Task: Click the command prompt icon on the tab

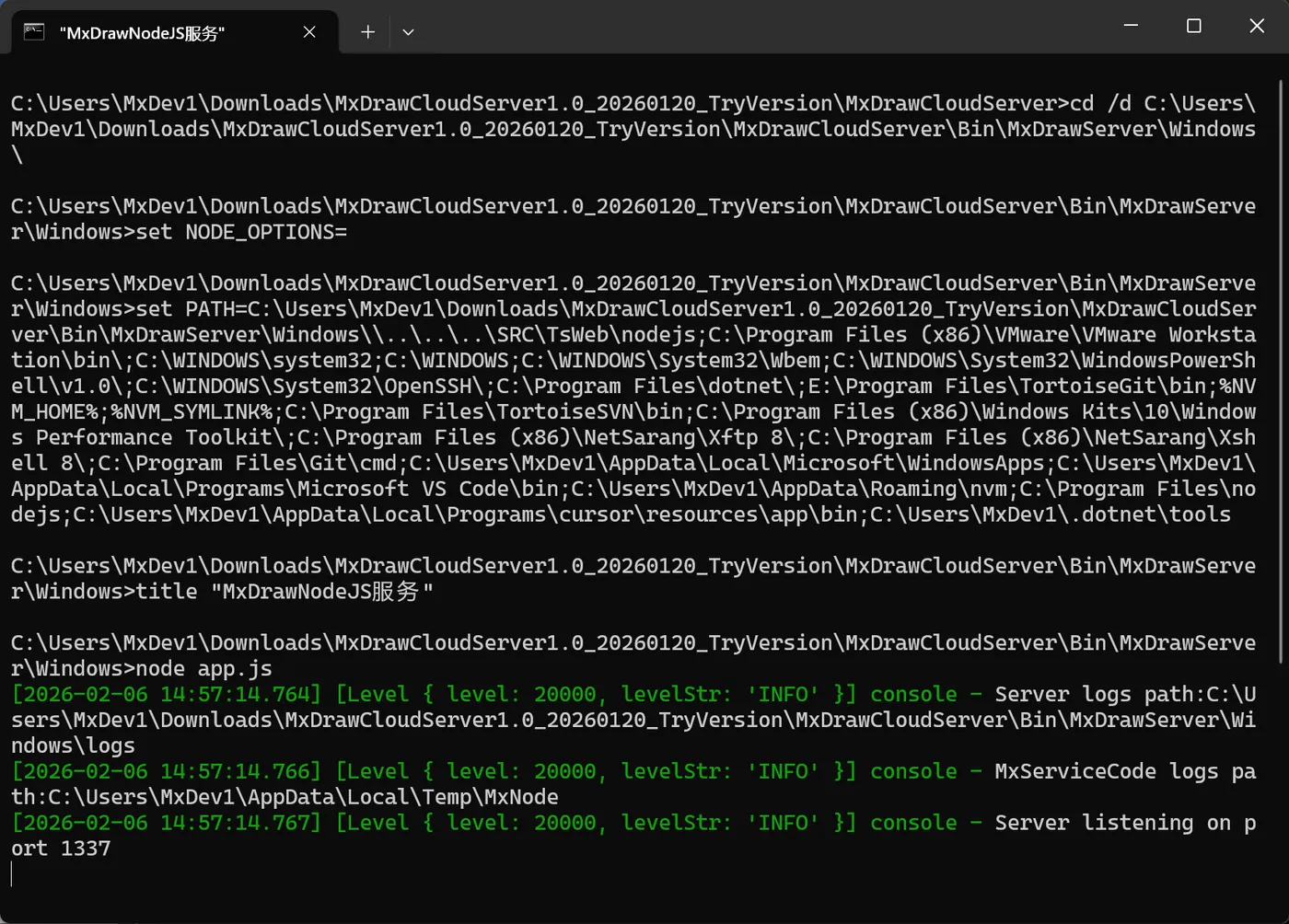Action: 34,32
